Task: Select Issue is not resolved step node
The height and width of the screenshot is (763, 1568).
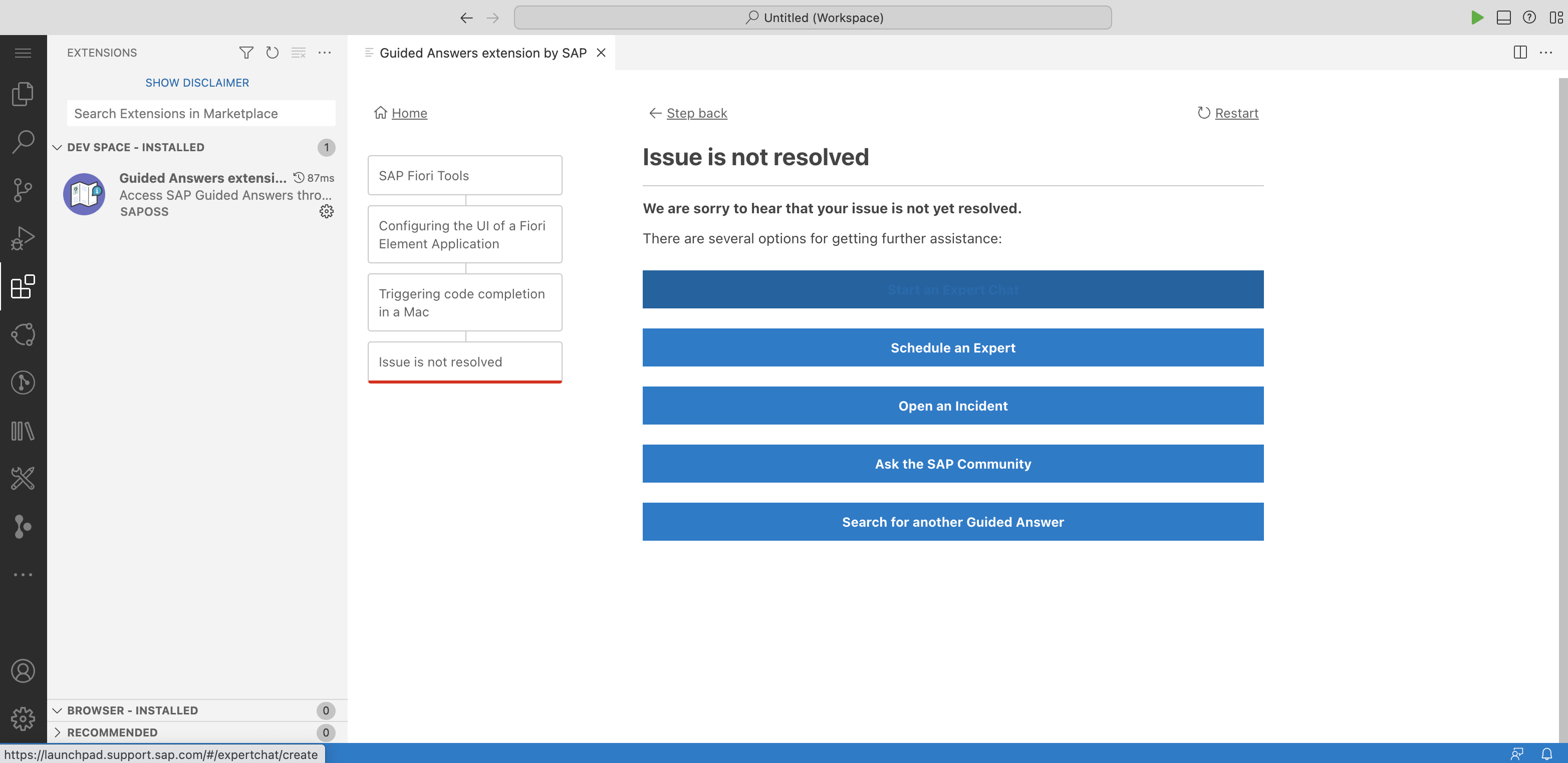Action: (x=464, y=362)
